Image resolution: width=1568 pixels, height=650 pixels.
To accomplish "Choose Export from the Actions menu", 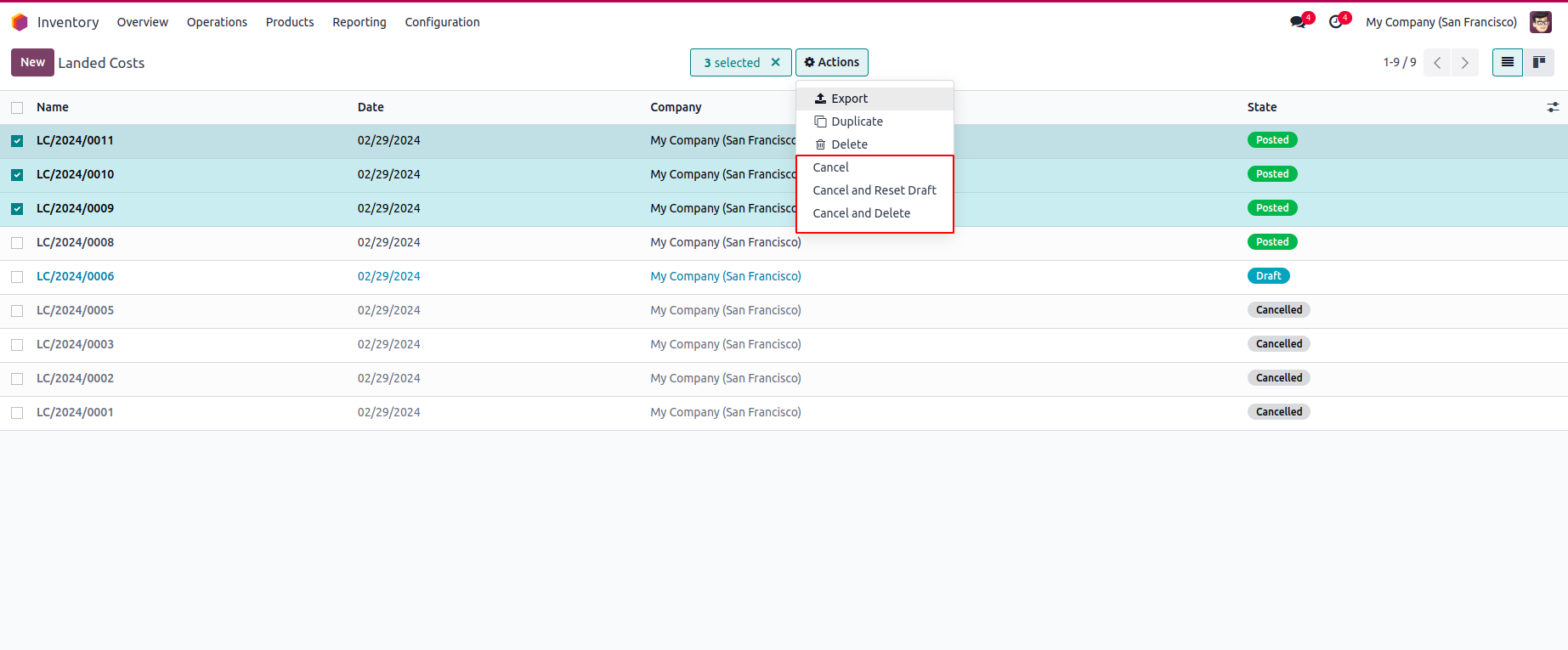I will click(x=875, y=99).
